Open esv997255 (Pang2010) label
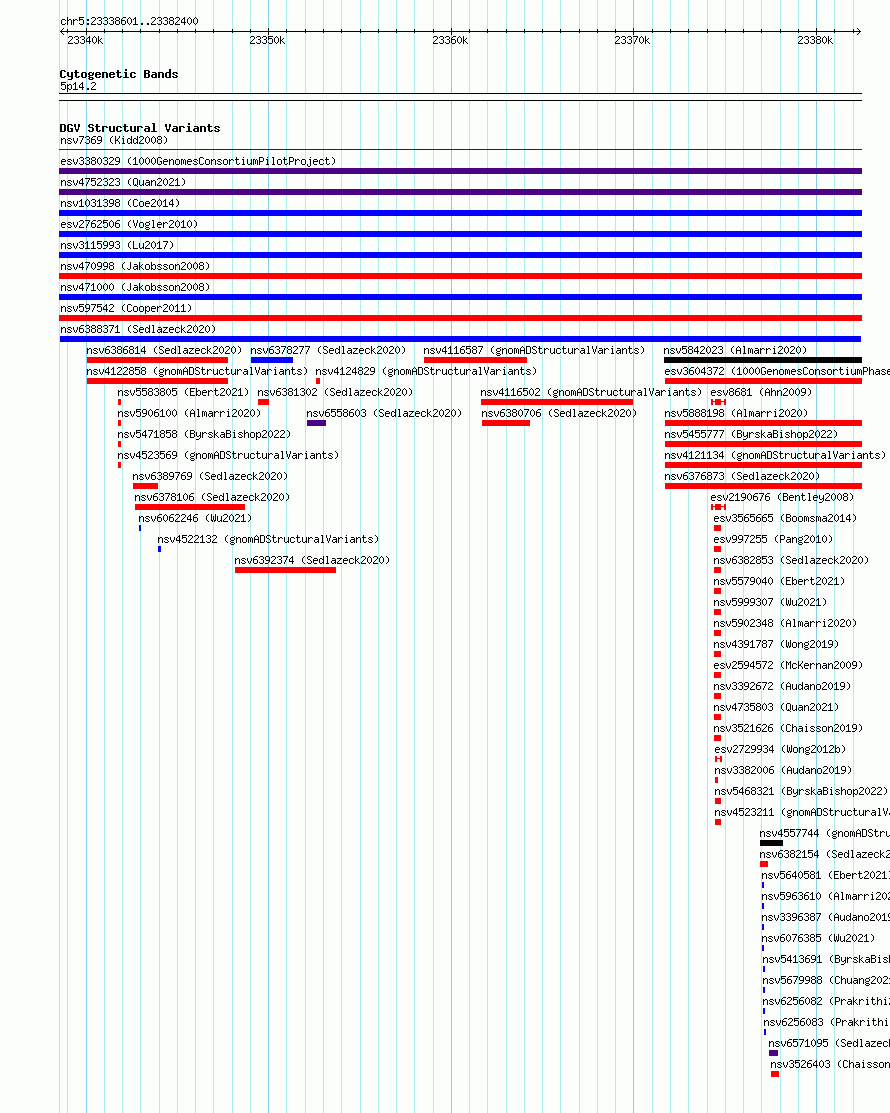Image resolution: width=890 pixels, height=1113 pixels. [x=773, y=539]
